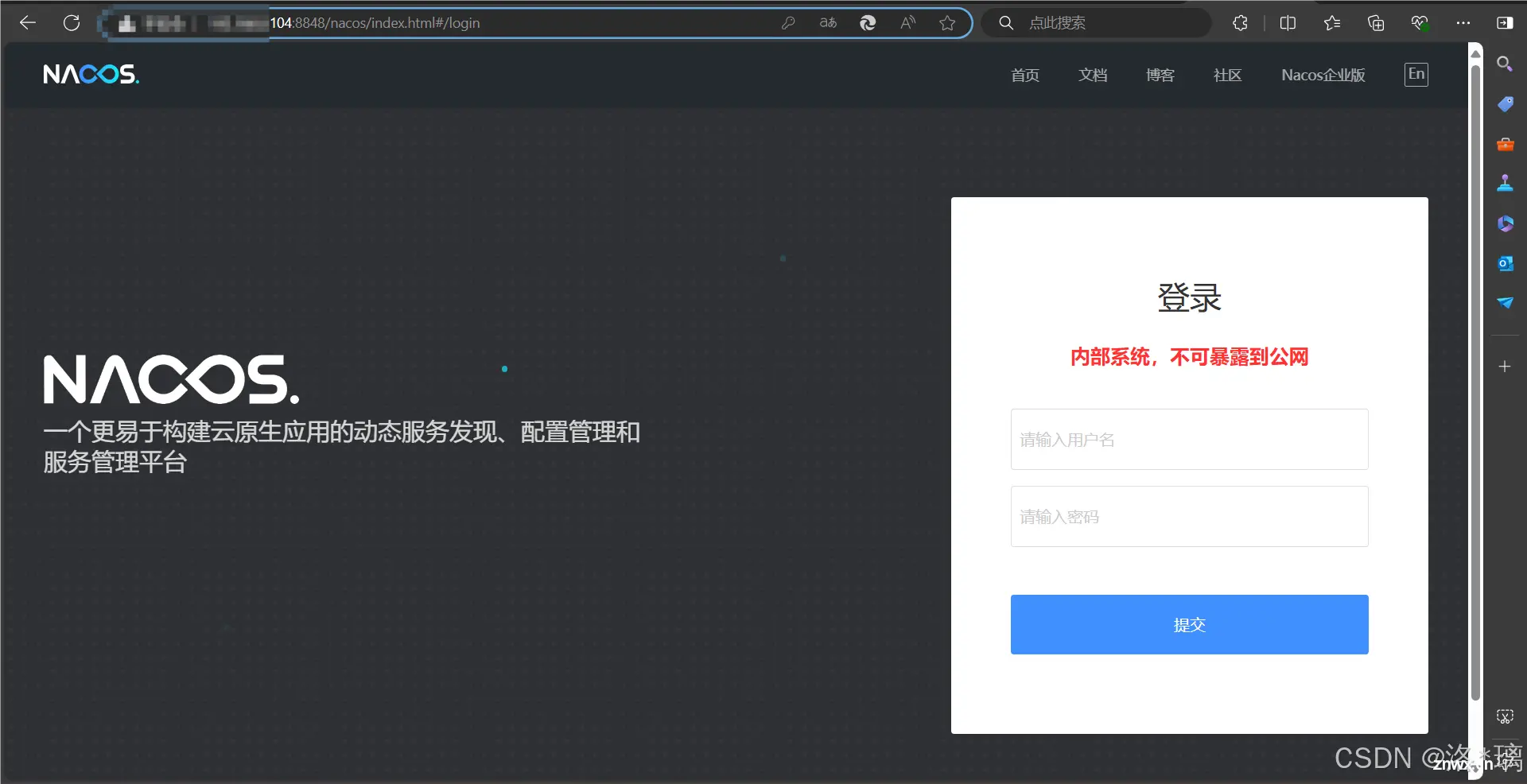This screenshot has height=784, width=1527.
Task: Open the 文档 navigation item
Action: [x=1093, y=75]
